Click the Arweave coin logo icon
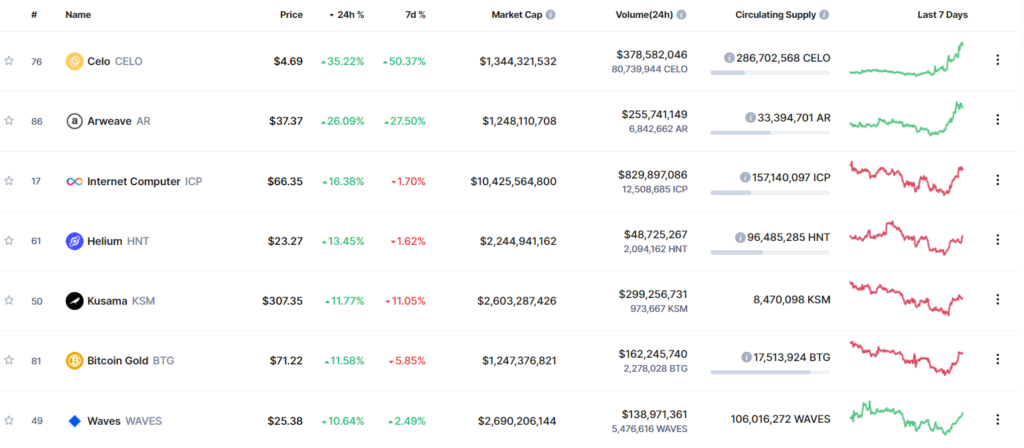Viewport: 1024px width, 448px height. tap(74, 121)
